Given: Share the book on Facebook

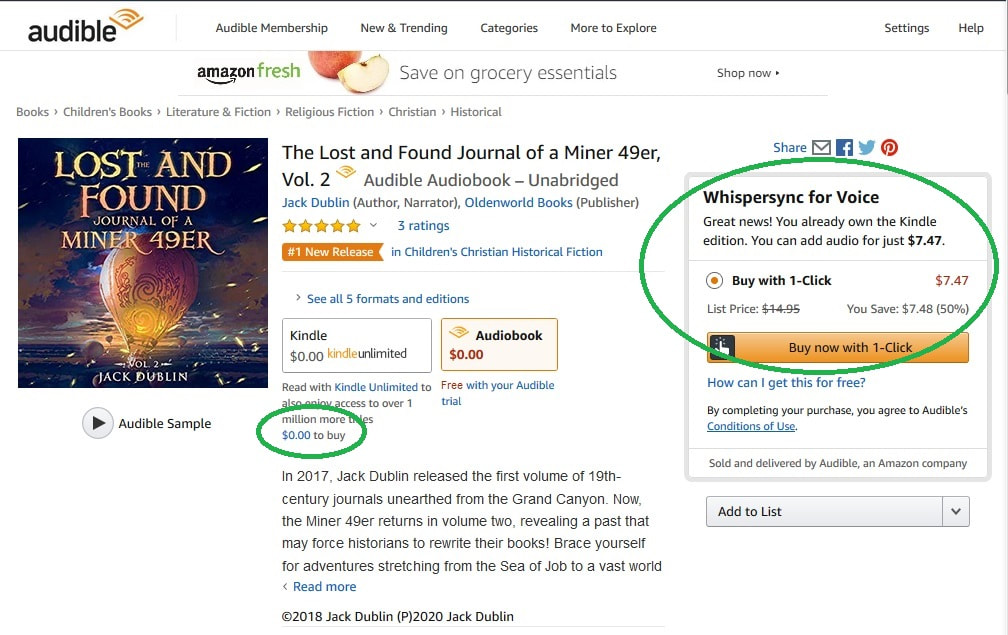Looking at the screenshot, I should coord(844,148).
